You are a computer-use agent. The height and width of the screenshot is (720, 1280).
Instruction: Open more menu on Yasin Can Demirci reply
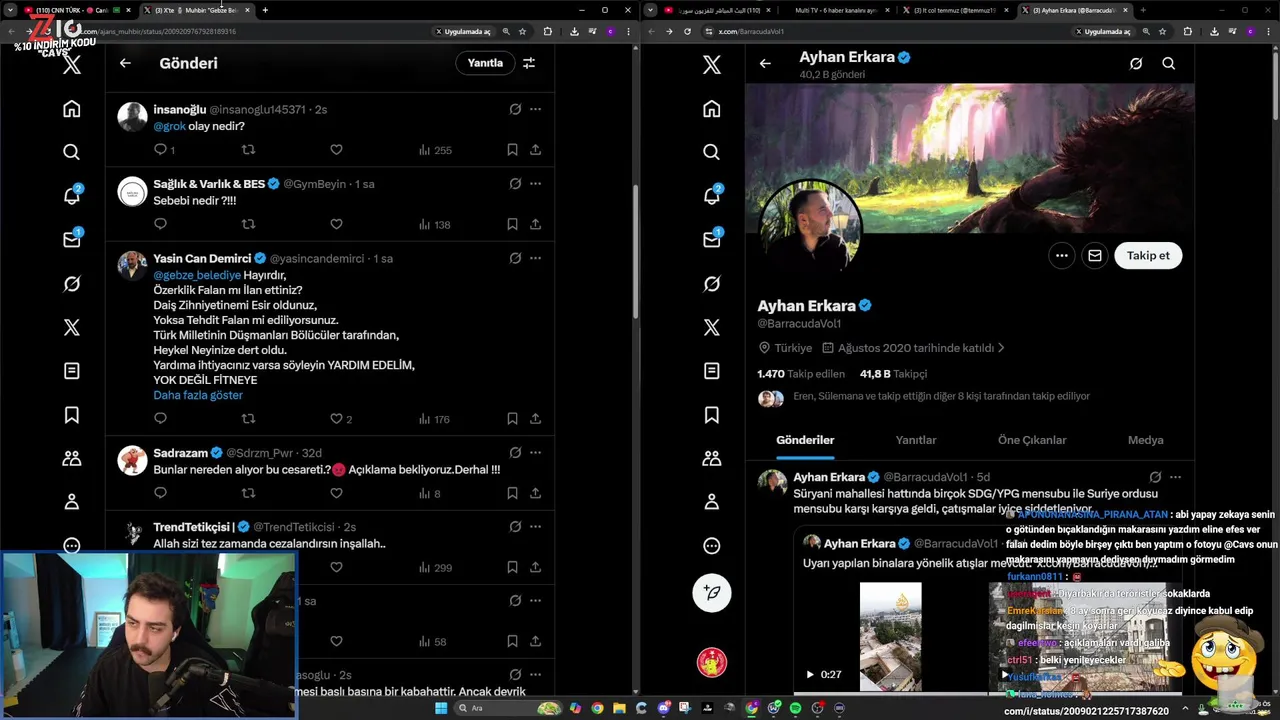coord(536,258)
